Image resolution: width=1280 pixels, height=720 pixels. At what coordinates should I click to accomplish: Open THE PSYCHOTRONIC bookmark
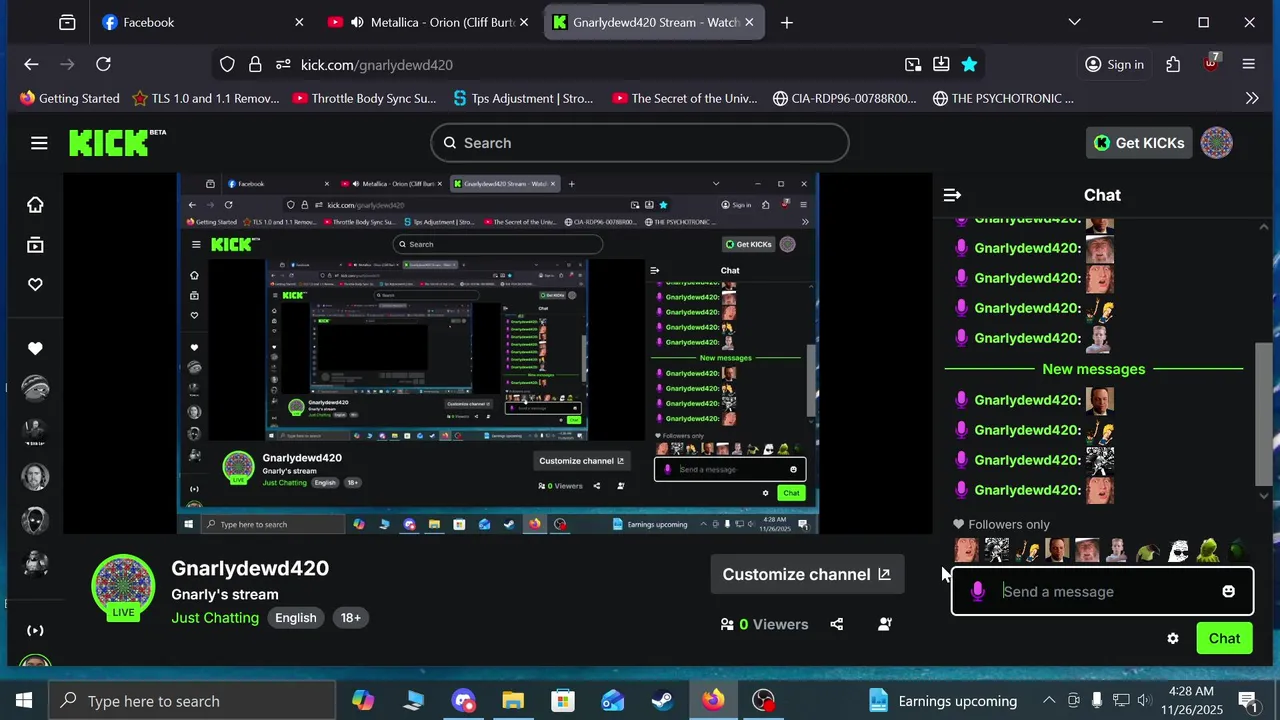[x=1003, y=98]
